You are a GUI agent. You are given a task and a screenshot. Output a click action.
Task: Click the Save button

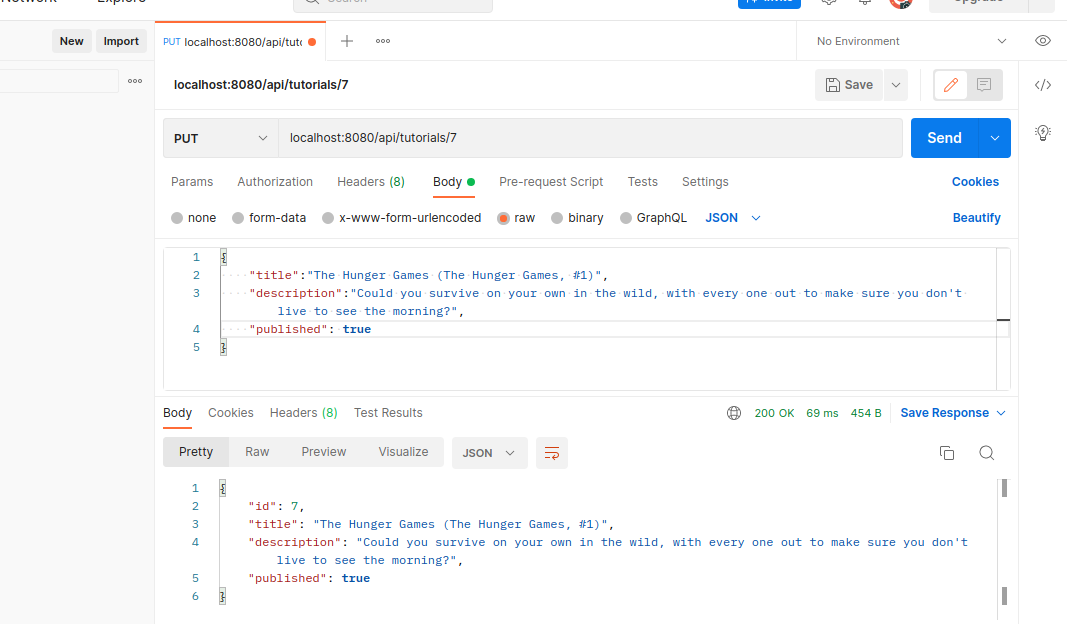[x=849, y=85]
